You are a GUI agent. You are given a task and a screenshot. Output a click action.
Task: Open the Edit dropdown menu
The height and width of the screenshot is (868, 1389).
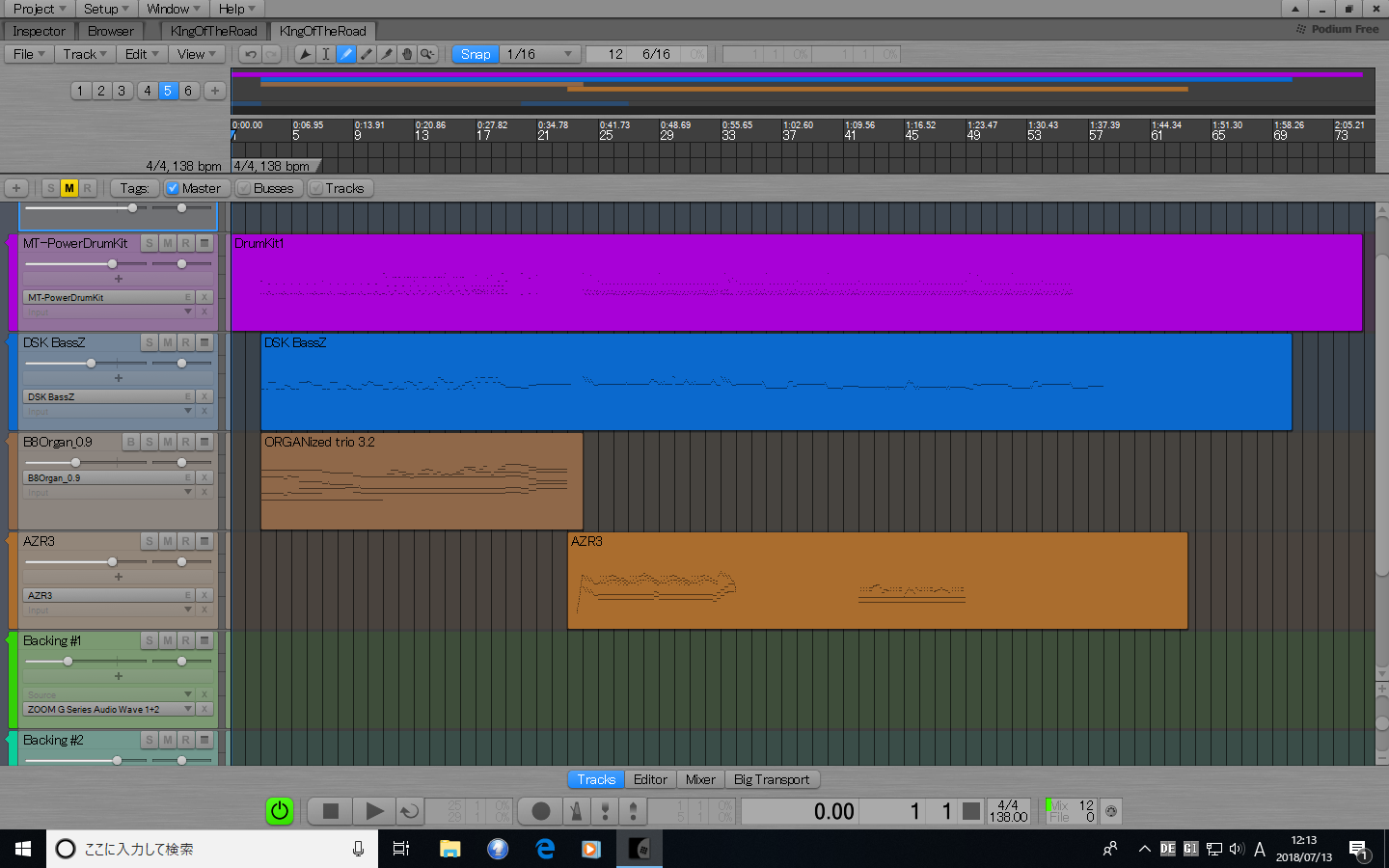[142, 54]
